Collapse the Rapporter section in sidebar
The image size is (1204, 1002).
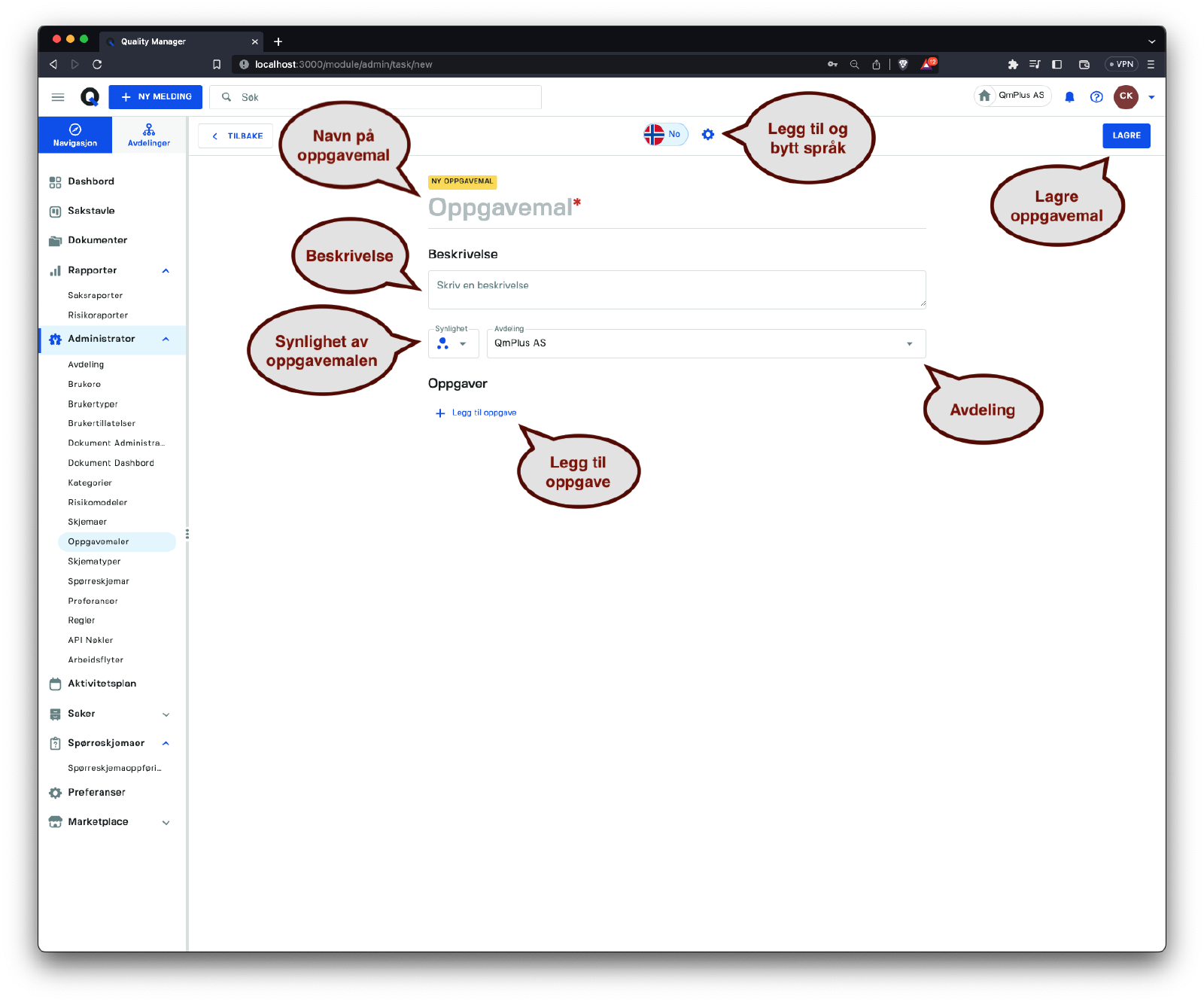point(166,271)
